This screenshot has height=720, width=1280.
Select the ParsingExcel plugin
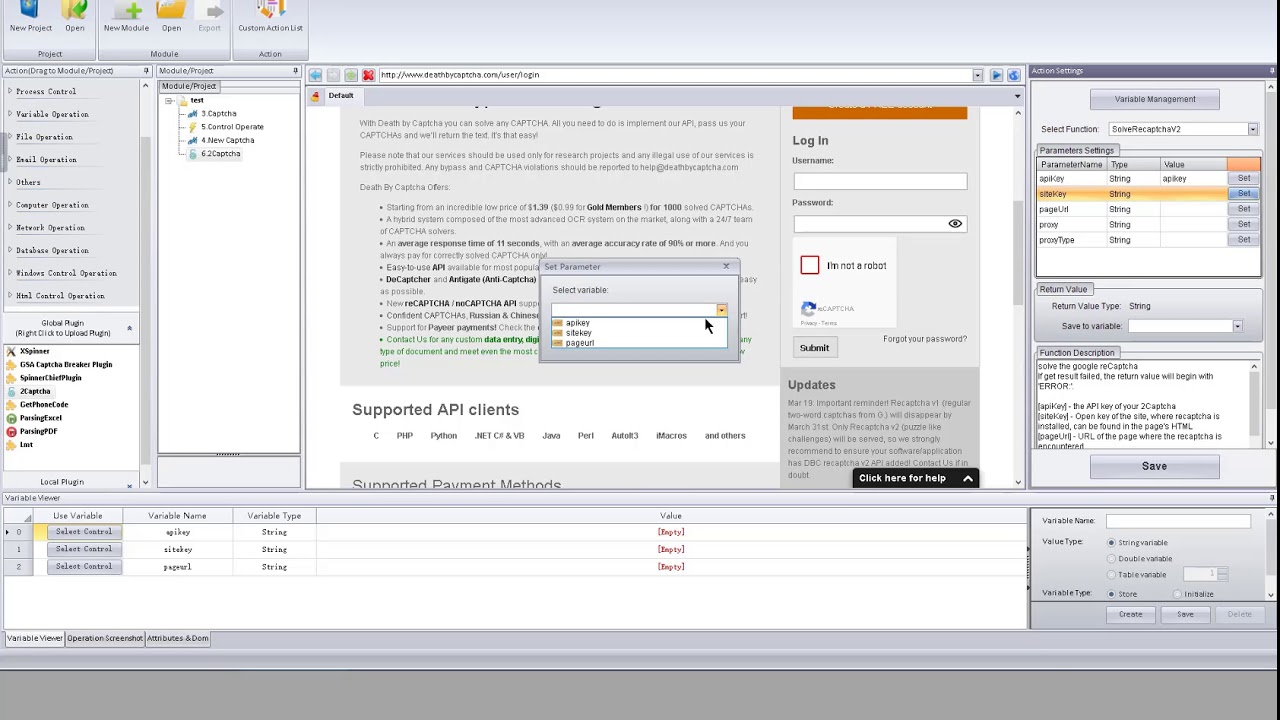(40, 418)
